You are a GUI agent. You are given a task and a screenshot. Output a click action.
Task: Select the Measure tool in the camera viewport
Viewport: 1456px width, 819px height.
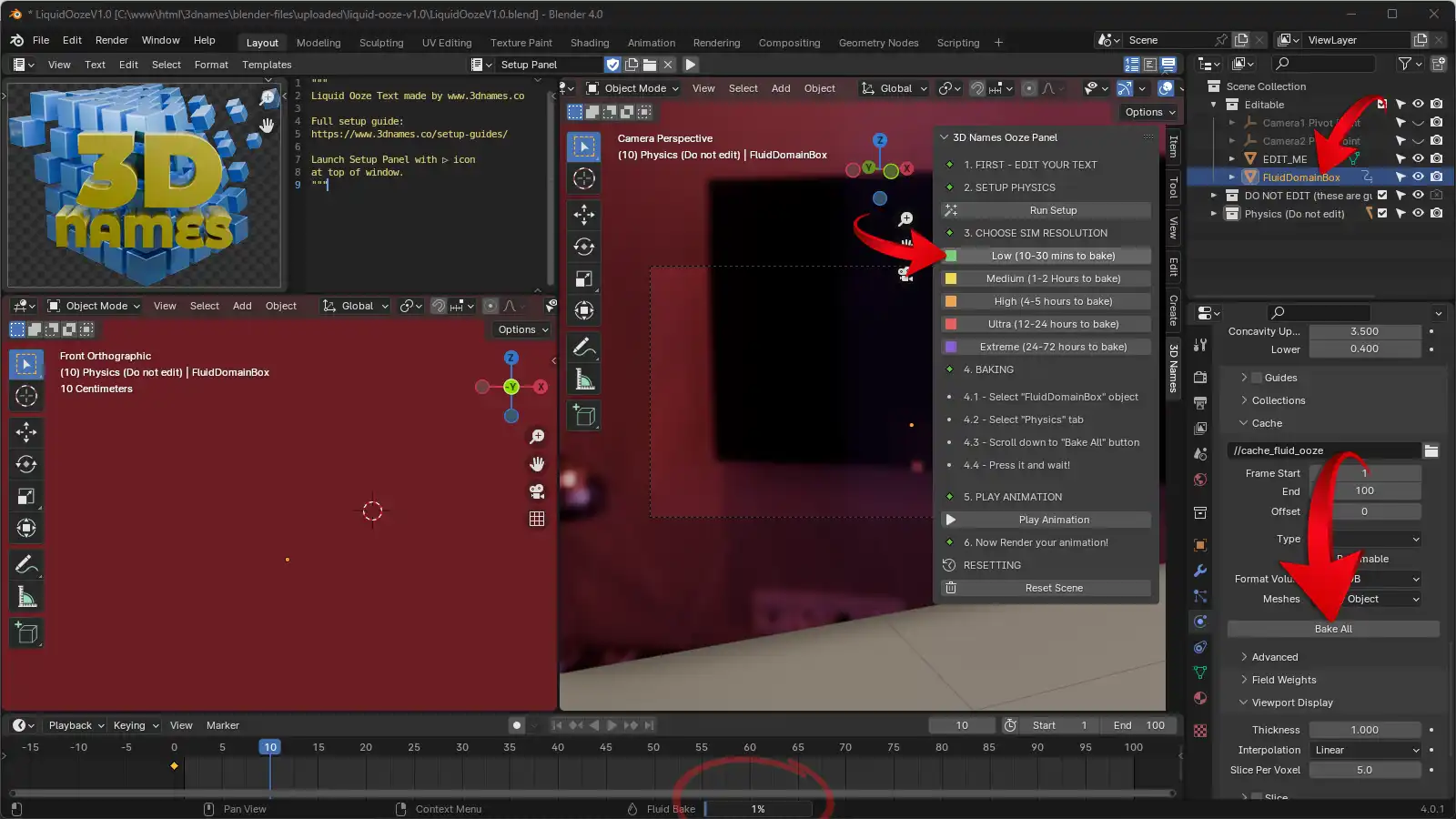click(x=584, y=379)
